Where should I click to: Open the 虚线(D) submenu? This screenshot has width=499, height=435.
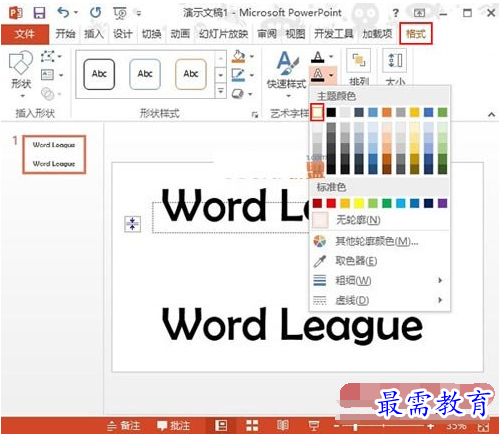pos(379,301)
